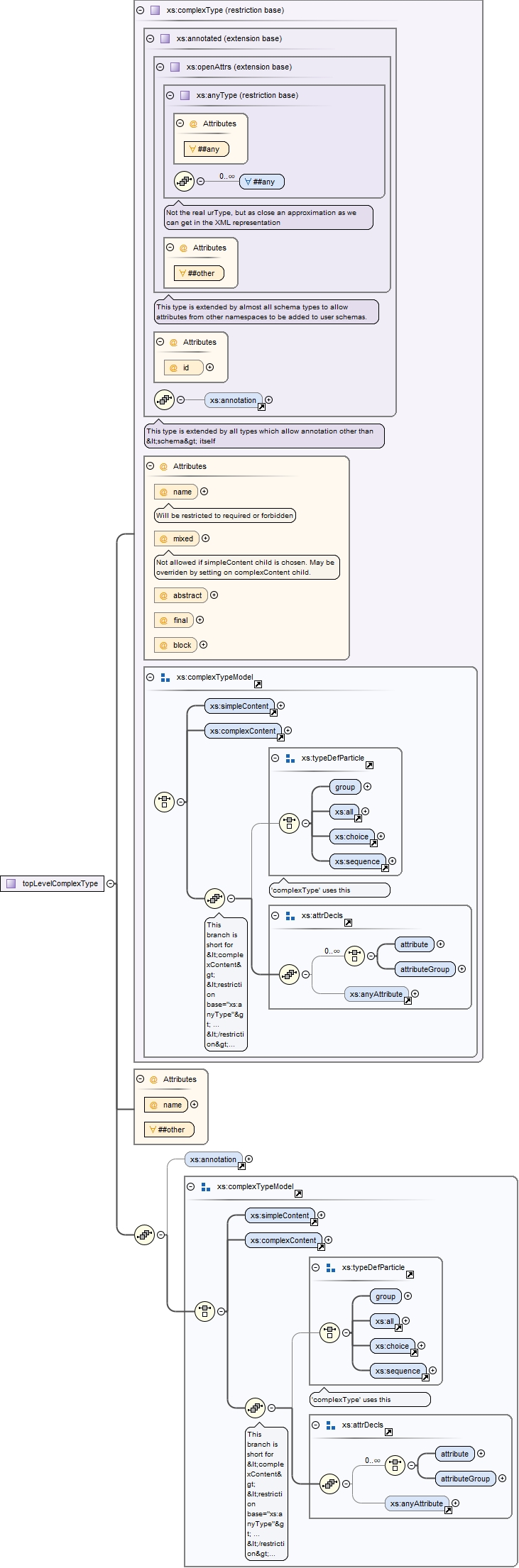Select the abstract attribute

[181, 595]
